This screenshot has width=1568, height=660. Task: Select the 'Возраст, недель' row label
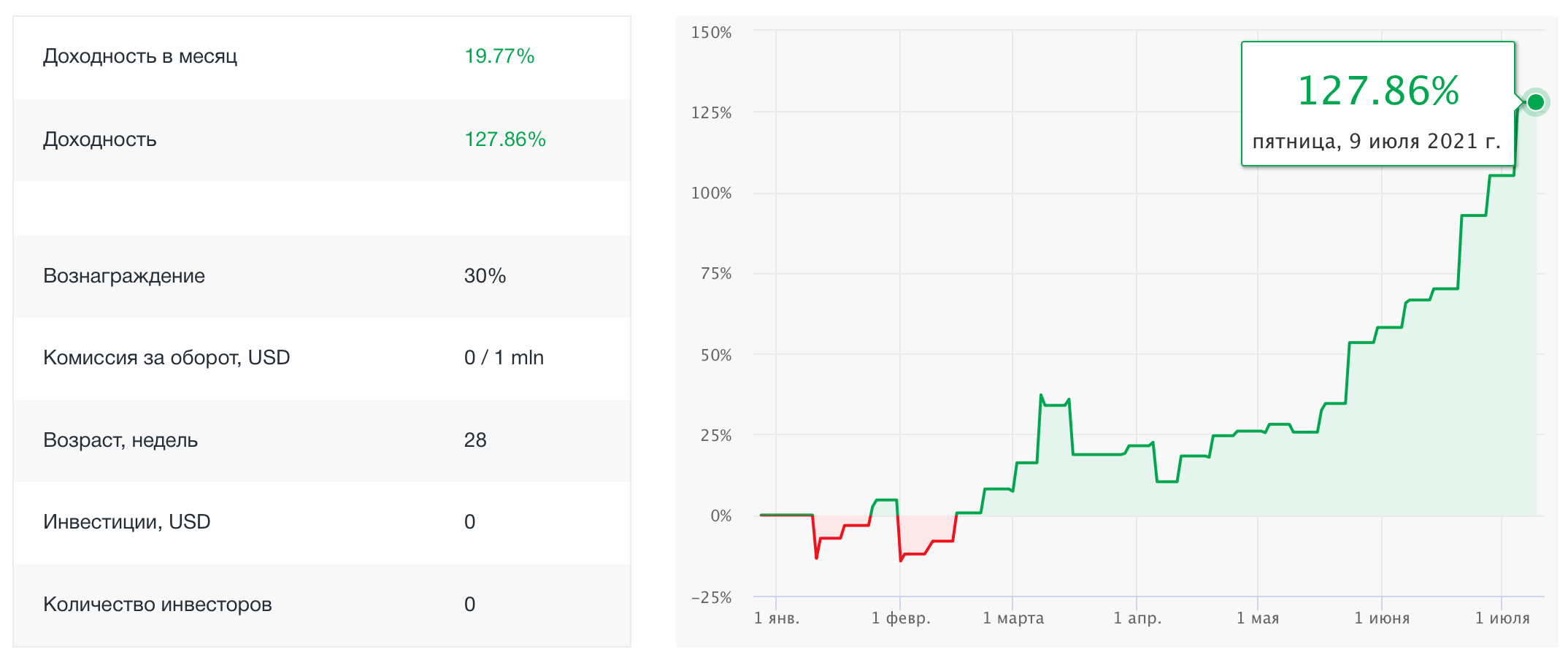coord(120,440)
